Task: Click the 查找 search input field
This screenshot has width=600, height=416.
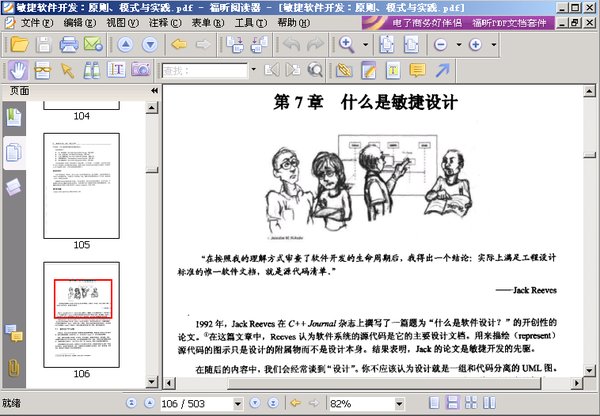Action: (205, 70)
